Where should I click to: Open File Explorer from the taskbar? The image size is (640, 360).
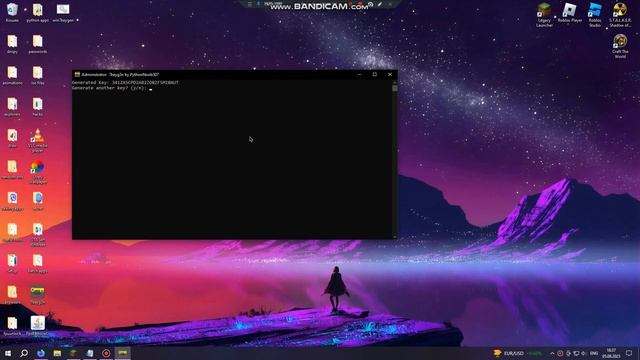coord(57,353)
